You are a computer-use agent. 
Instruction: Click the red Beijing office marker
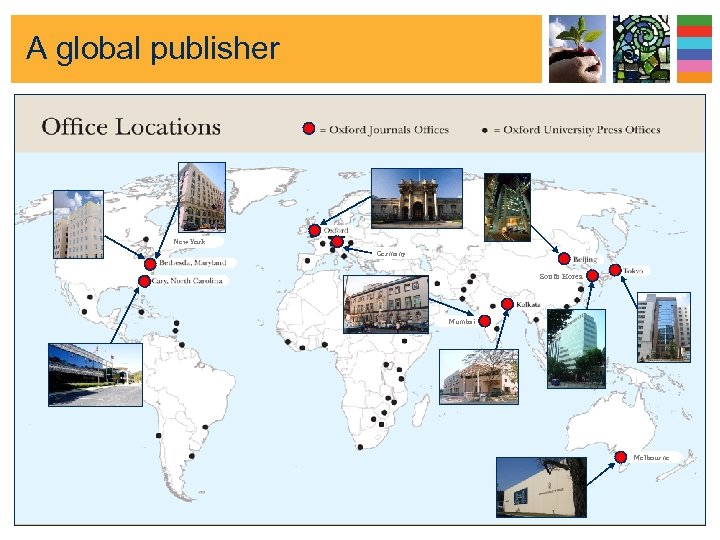coord(564,259)
